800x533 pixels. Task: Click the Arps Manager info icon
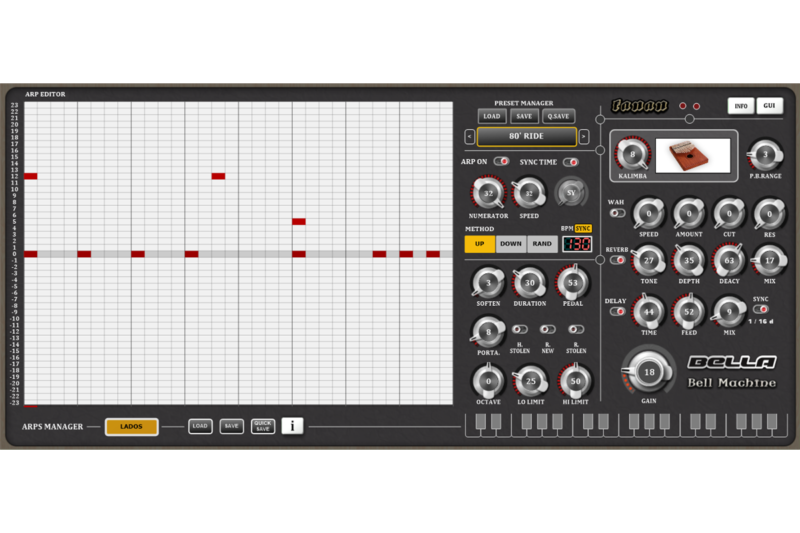tap(292, 426)
